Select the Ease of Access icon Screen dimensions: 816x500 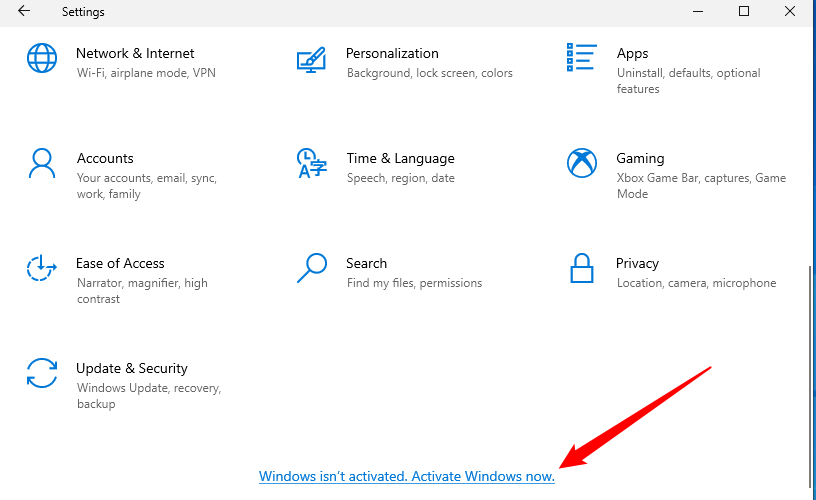point(42,268)
